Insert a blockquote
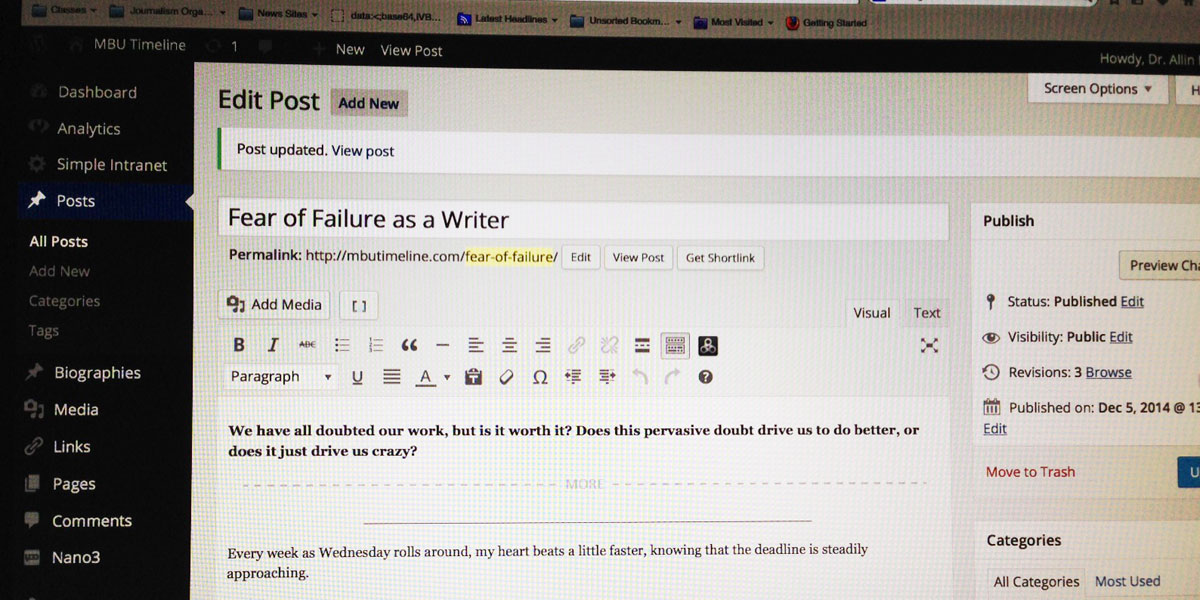Screen dimensions: 1200x600 pos(409,345)
